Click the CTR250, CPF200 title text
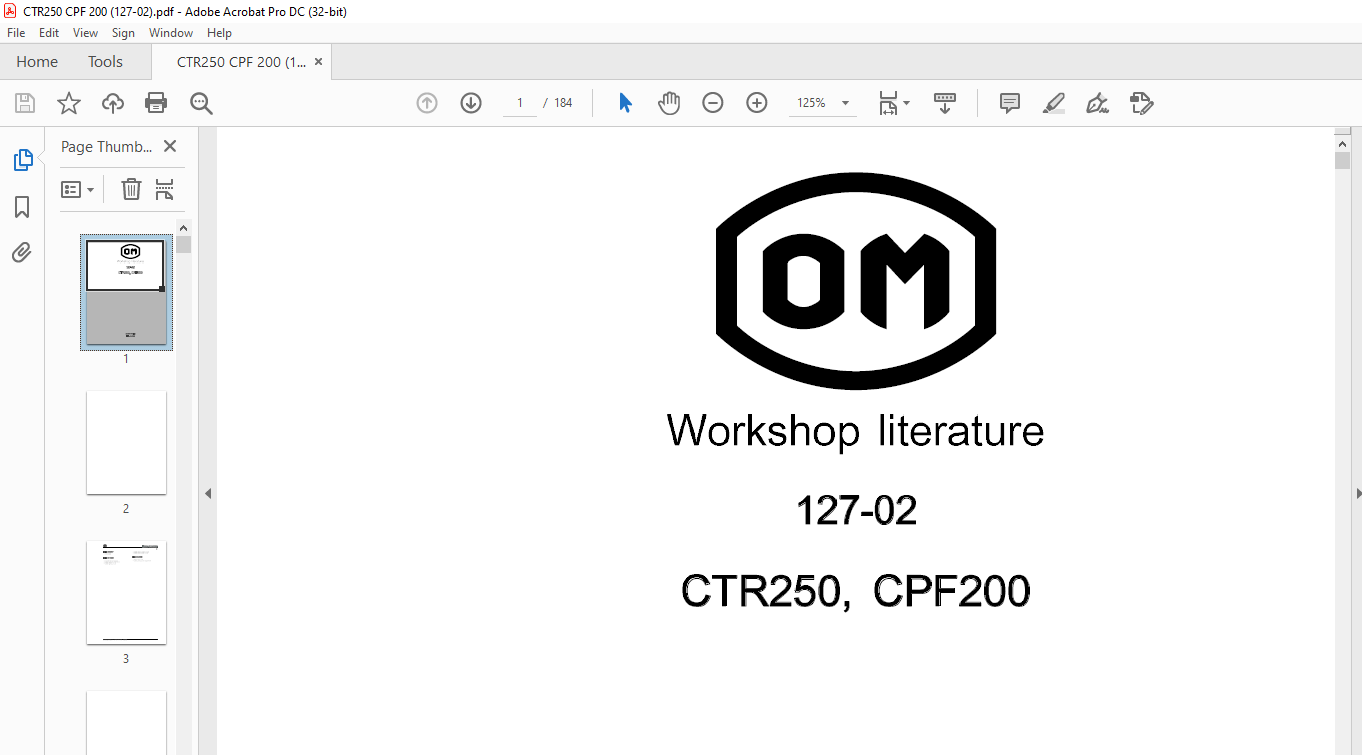The height and width of the screenshot is (755, 1362). (x=855, y=591)
